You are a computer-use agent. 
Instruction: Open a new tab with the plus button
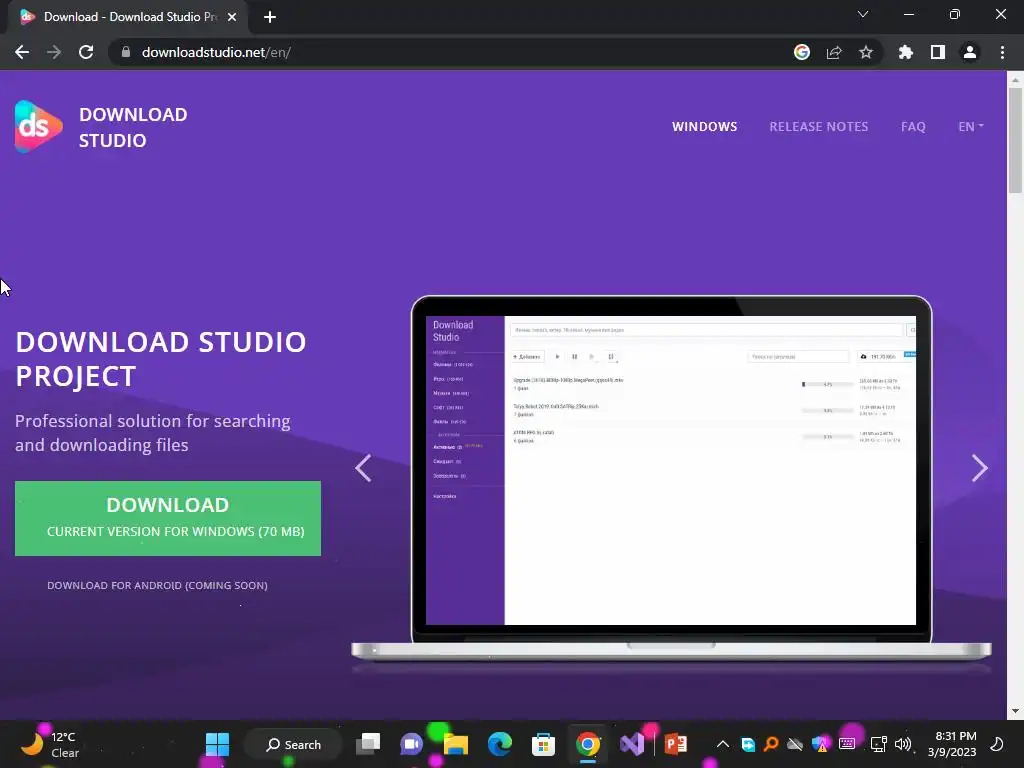tap(270, 17)
